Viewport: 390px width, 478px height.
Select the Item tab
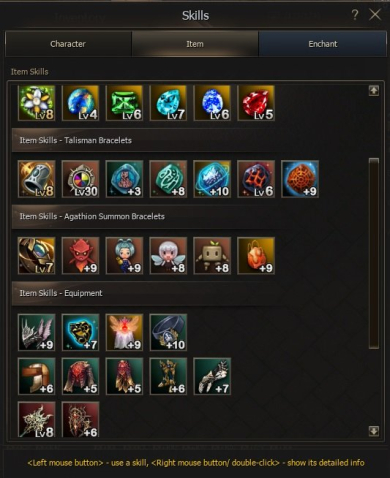click(195, 44)
